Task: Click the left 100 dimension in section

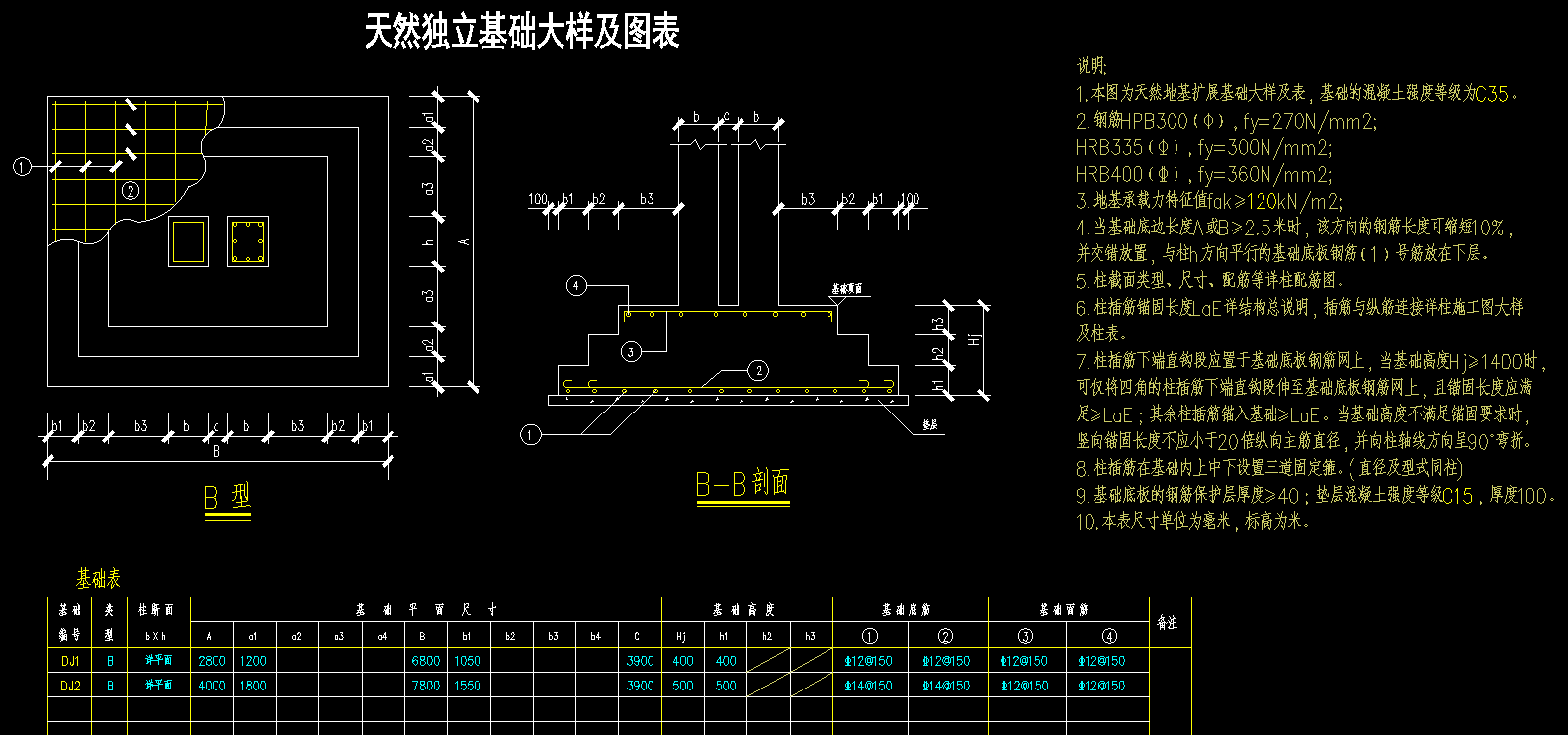Action: 538,199
